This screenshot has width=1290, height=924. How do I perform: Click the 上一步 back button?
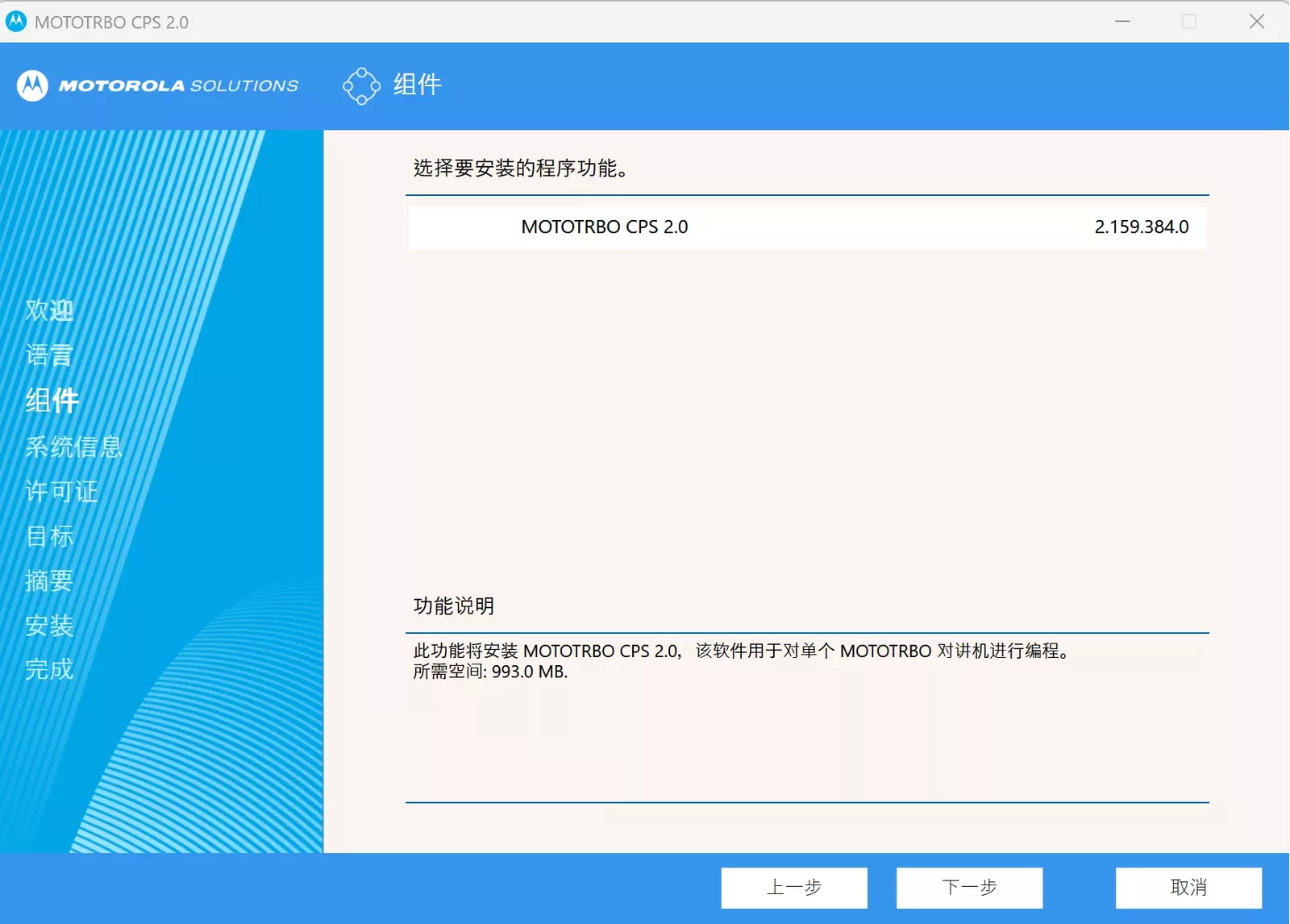(x=794, y=888)
